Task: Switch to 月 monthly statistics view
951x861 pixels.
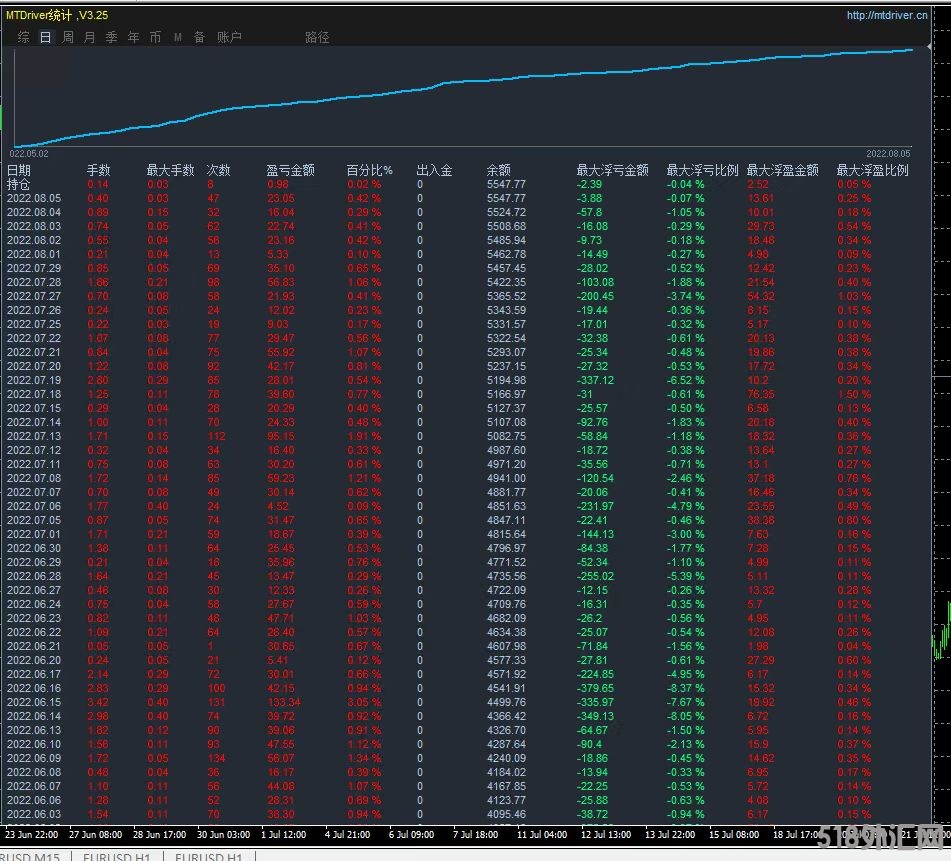Action: [x=89, y=37]
